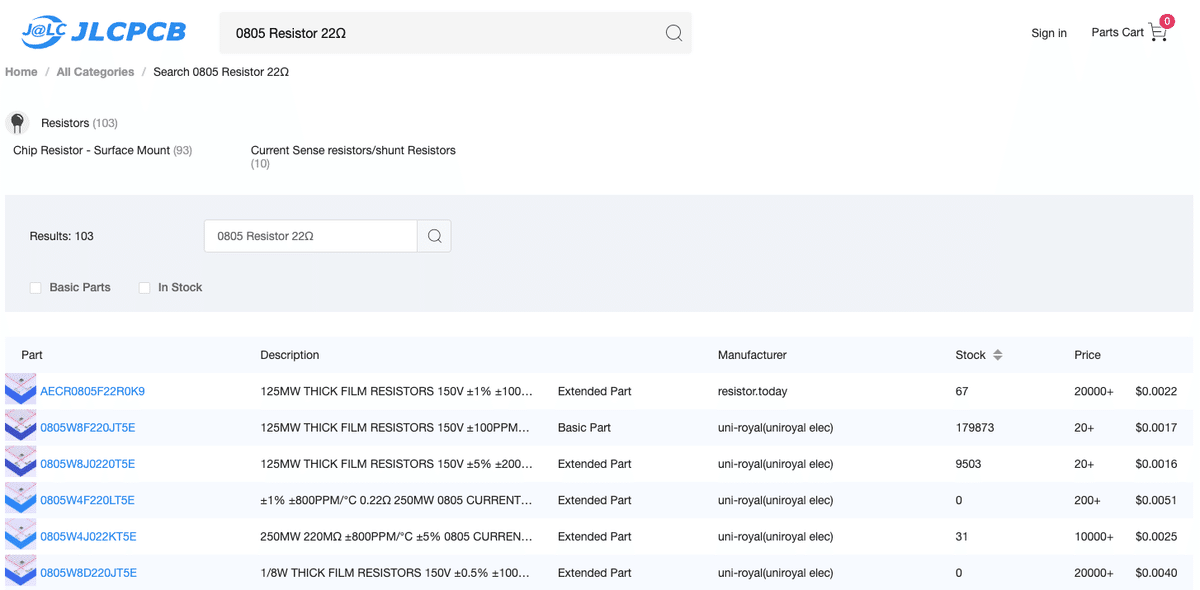Click the Description column header
Image resolution: width=1200 pixels, height=590 pixels.
290,355
